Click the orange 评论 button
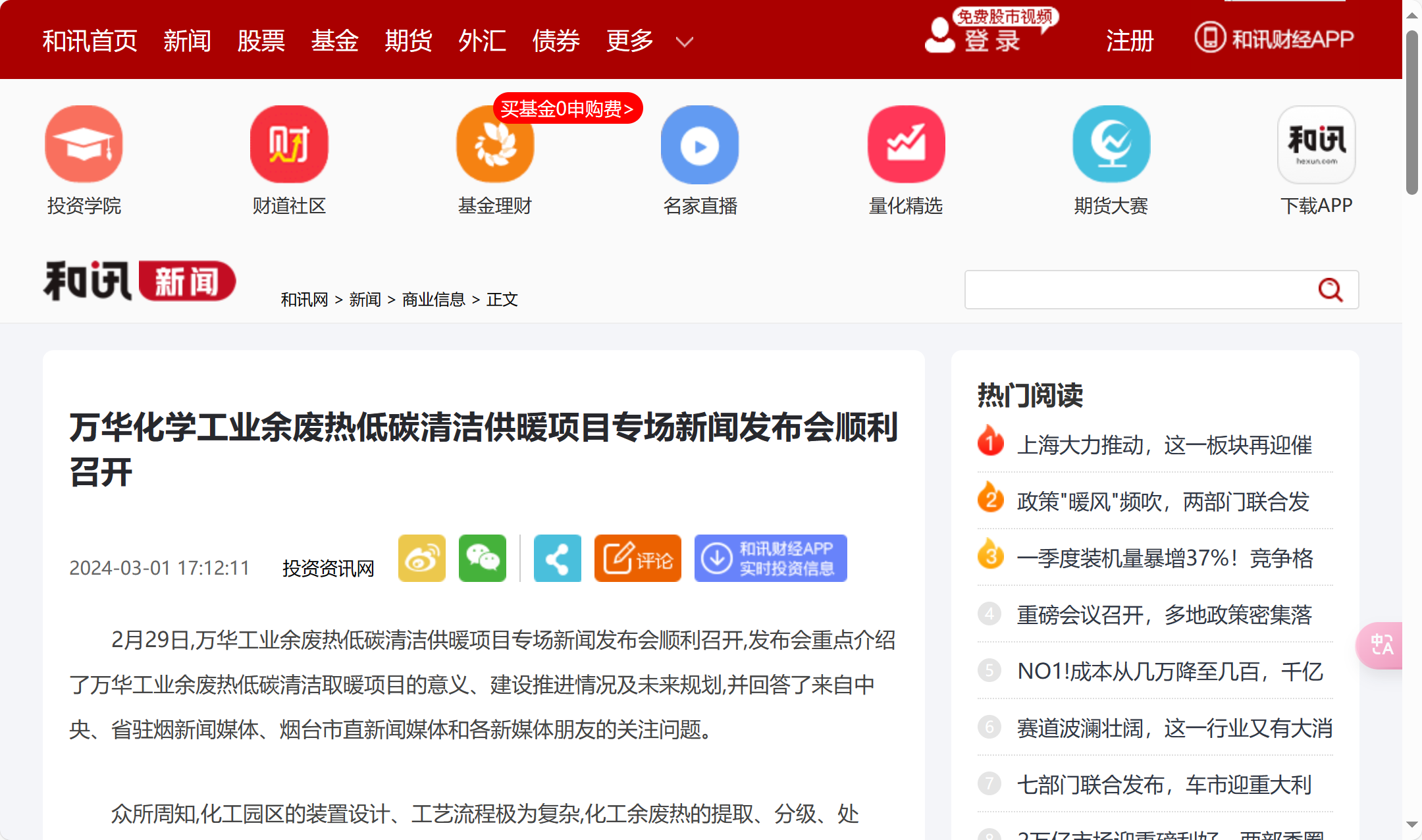This screenshot has height=840, width=1422. [x=637, y=558]
